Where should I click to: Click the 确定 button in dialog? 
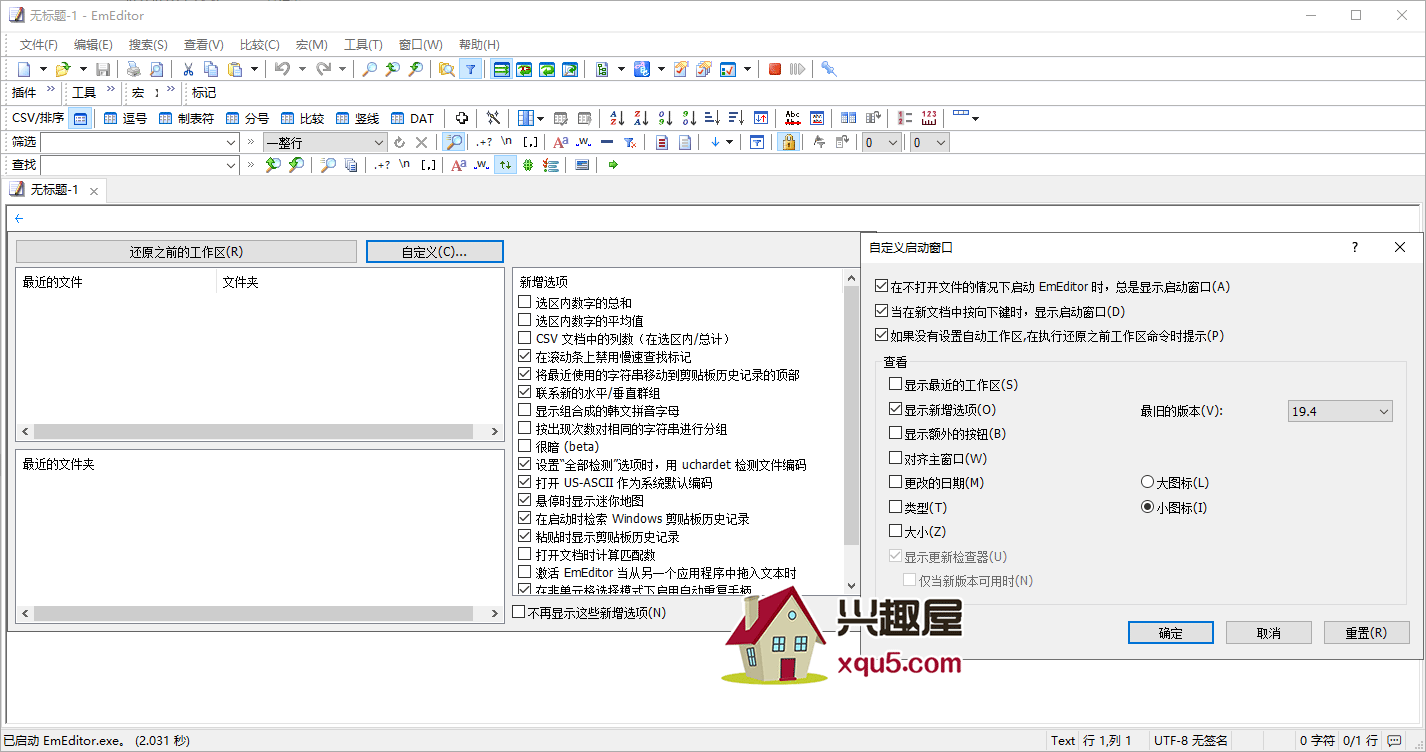[x=1171, y=633]
